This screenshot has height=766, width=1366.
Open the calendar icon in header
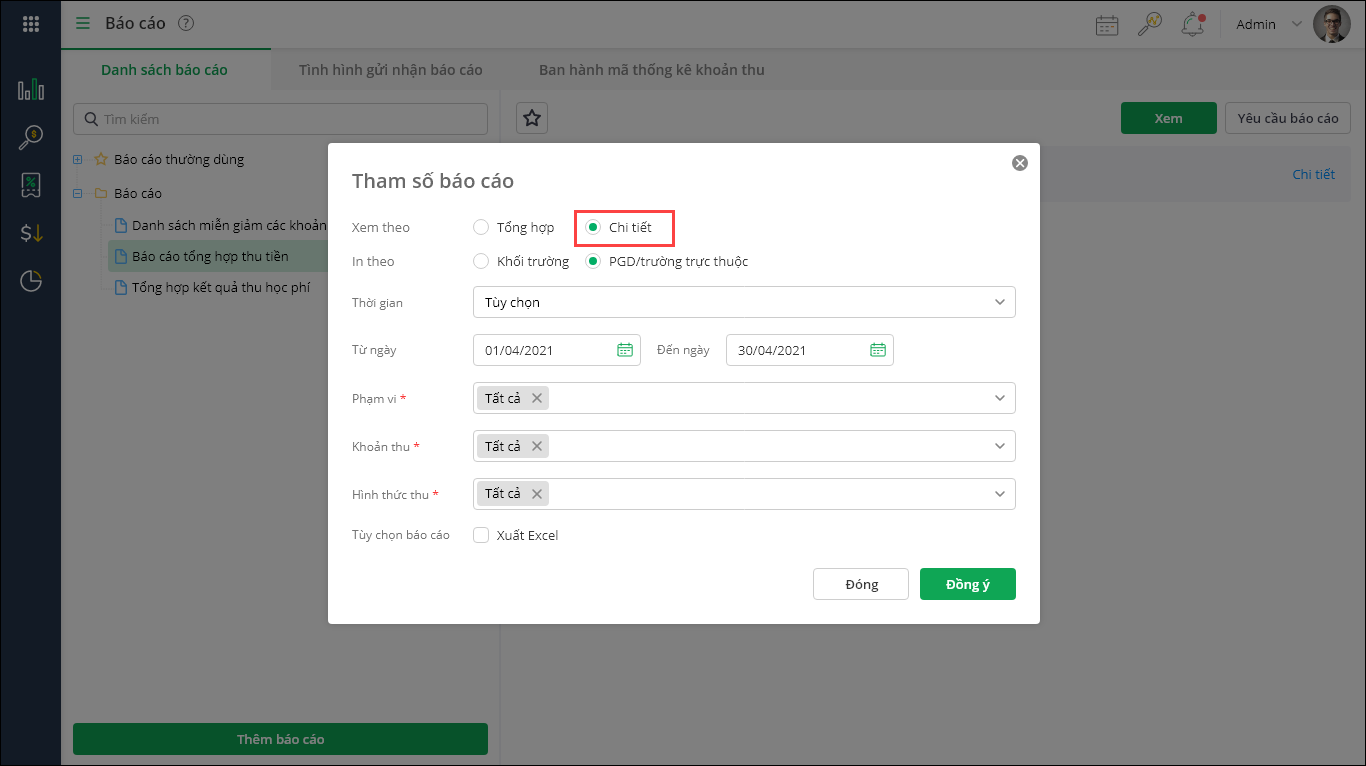tap(1107, 25)
